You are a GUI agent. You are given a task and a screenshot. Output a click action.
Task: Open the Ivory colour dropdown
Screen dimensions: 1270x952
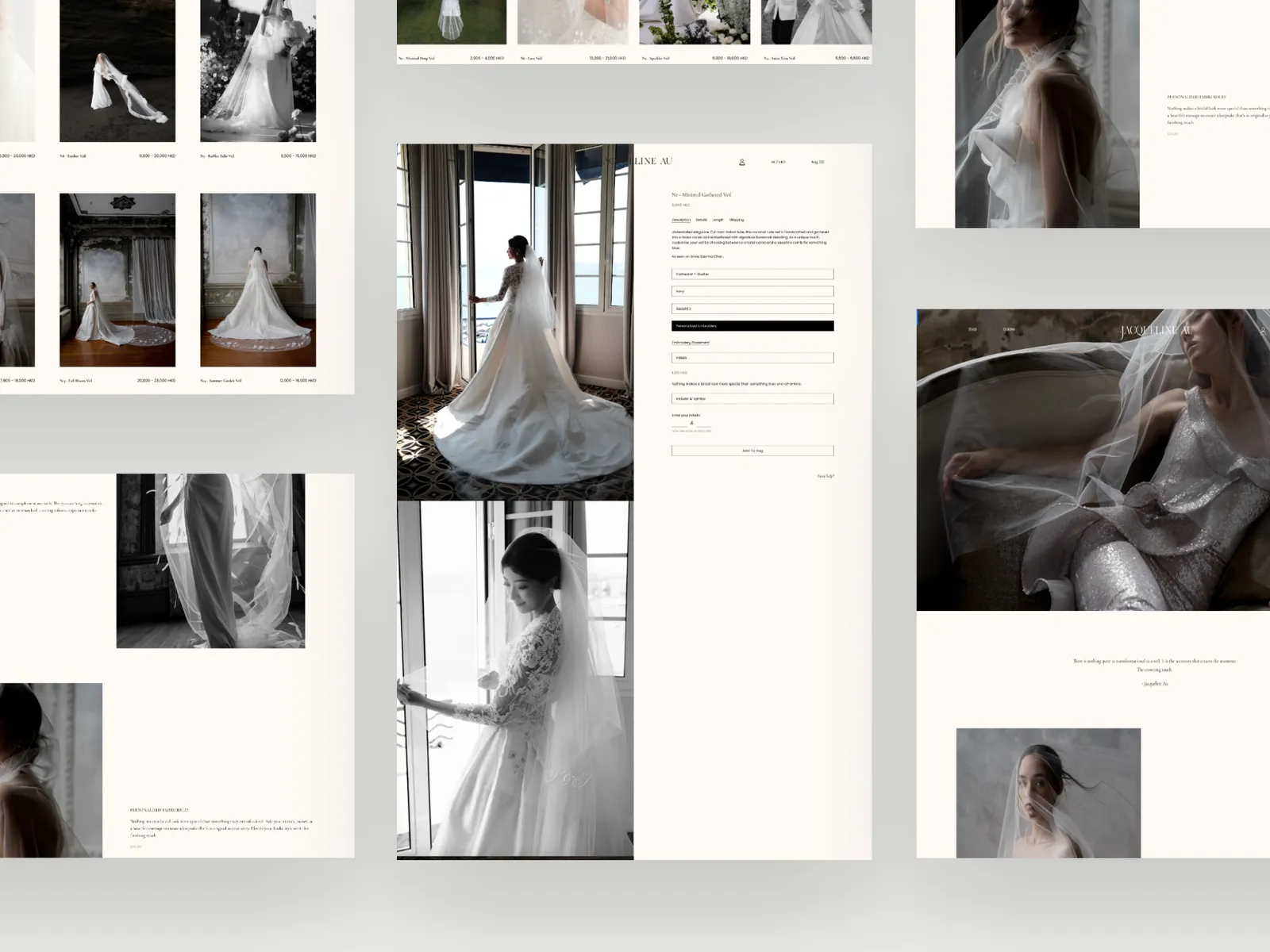(x=752, y=291)
